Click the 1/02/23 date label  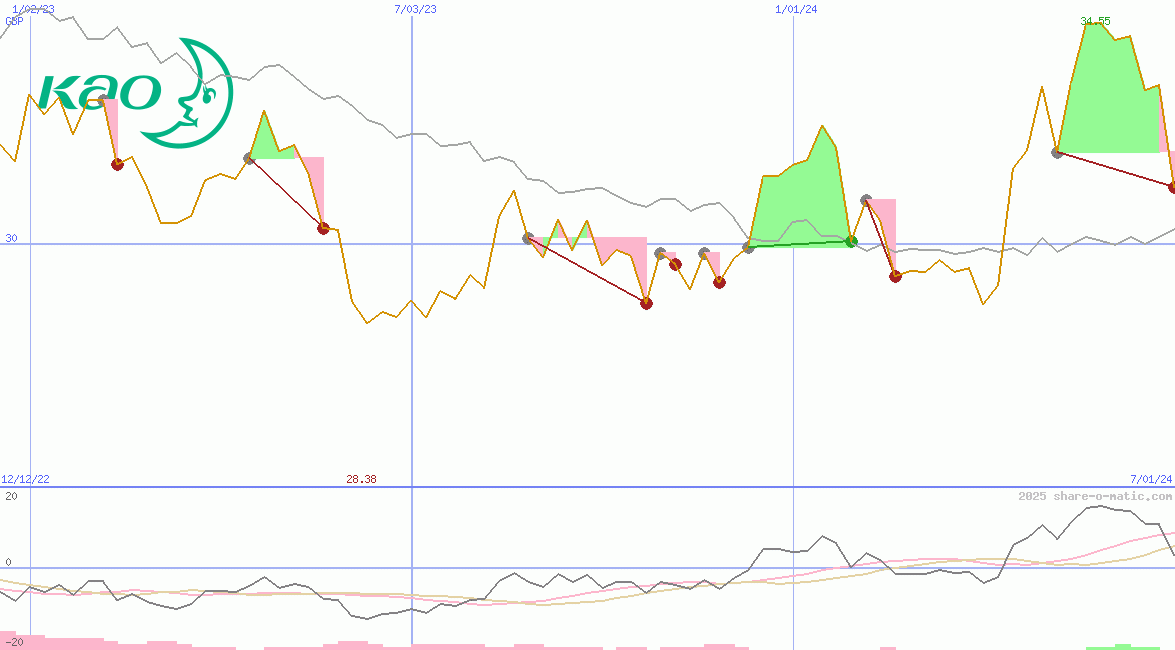33,9
